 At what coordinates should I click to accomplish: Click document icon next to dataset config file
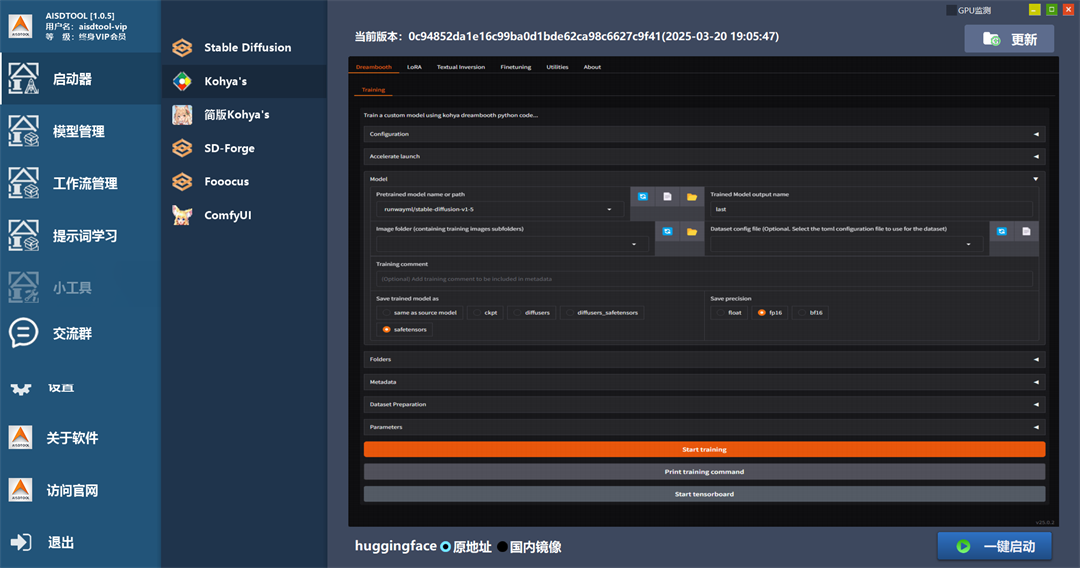(x=1026, y=232)
